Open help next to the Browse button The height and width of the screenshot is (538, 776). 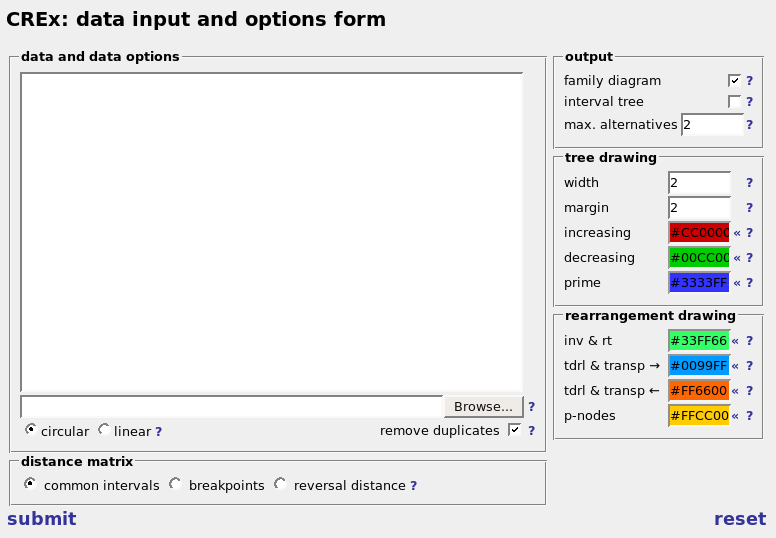[x=531, y=406]
